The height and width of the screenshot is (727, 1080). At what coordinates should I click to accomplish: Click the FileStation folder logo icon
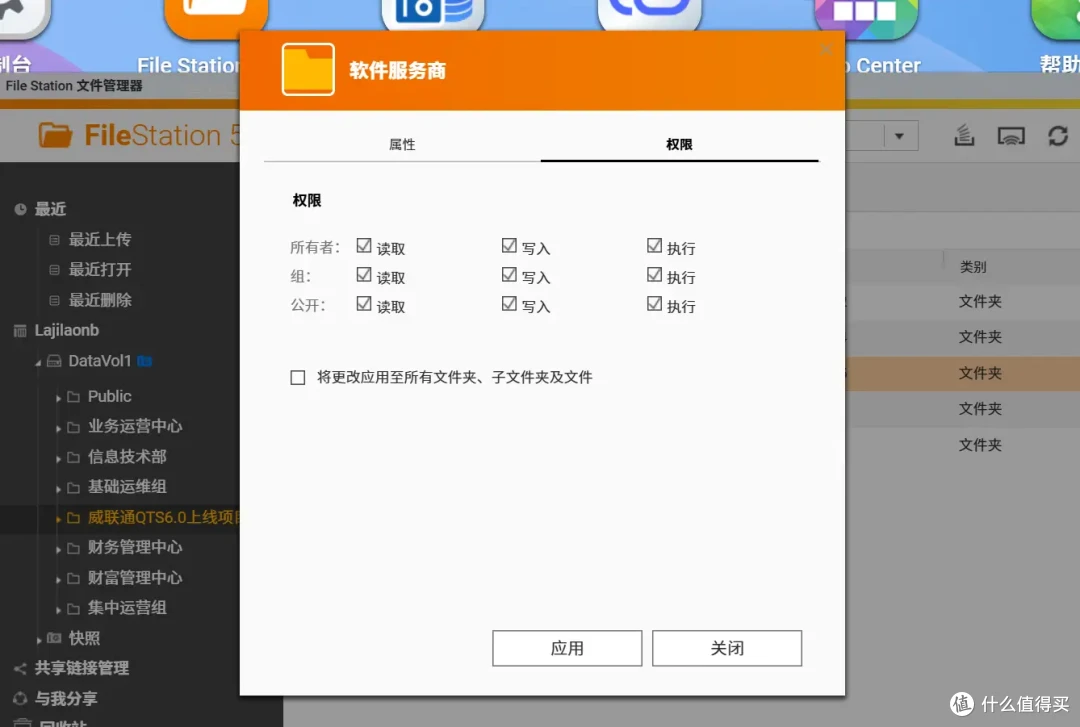[x=55, y=135]
